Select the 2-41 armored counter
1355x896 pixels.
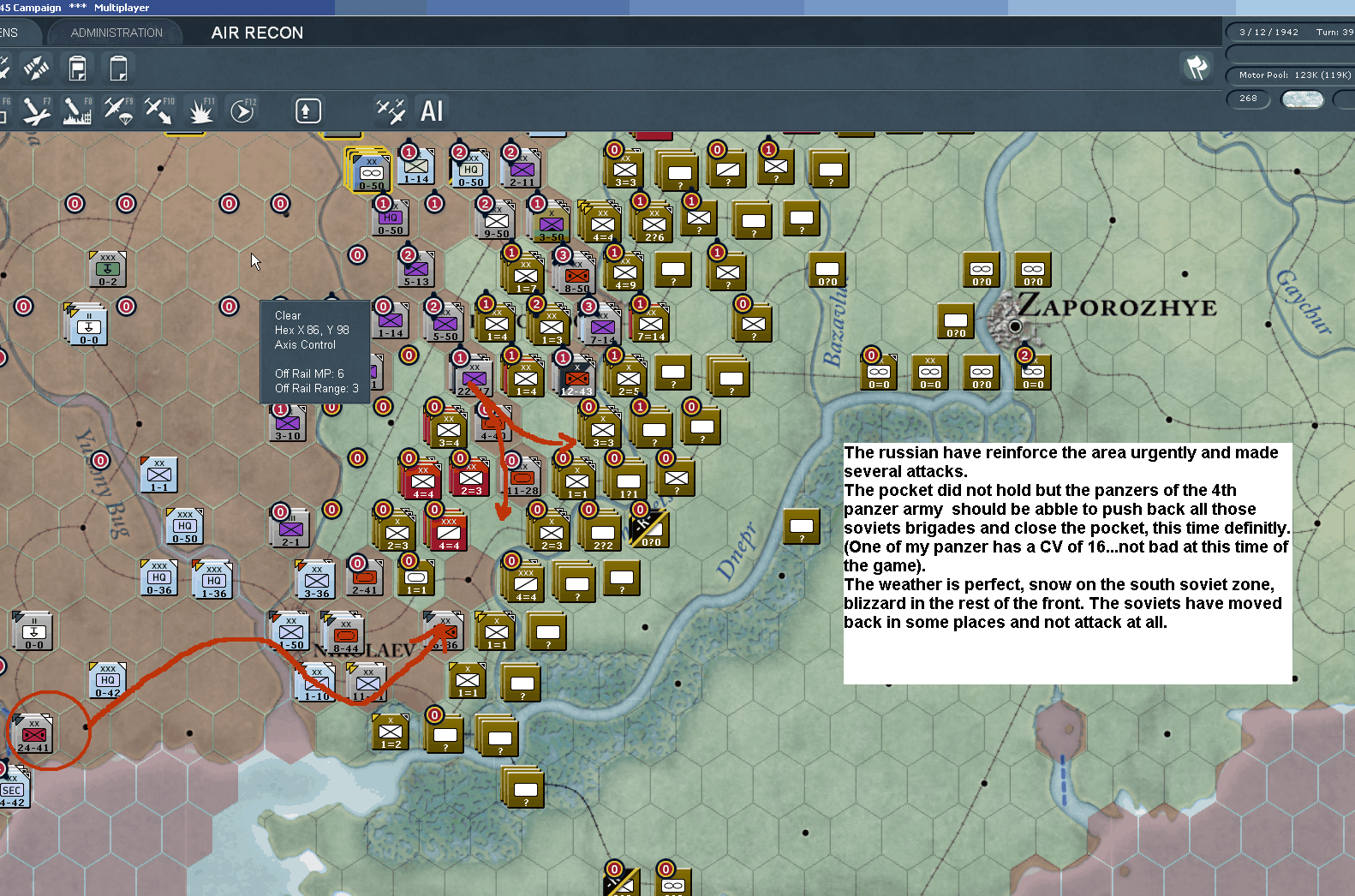click(x=365, y=577)
